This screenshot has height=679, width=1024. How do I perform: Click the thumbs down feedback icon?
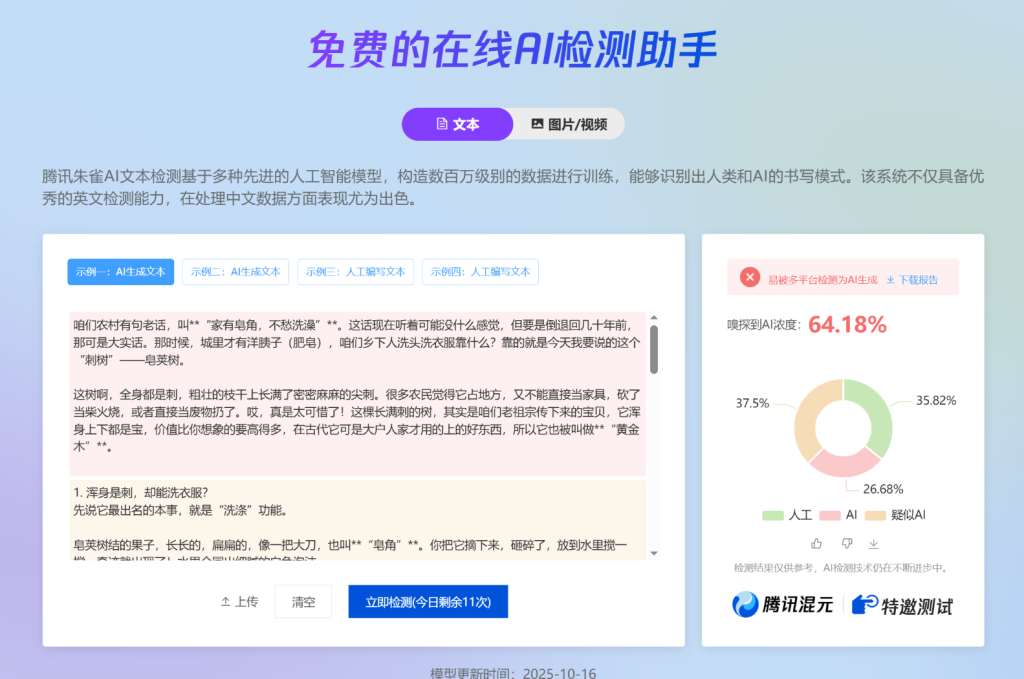(847, 543)
